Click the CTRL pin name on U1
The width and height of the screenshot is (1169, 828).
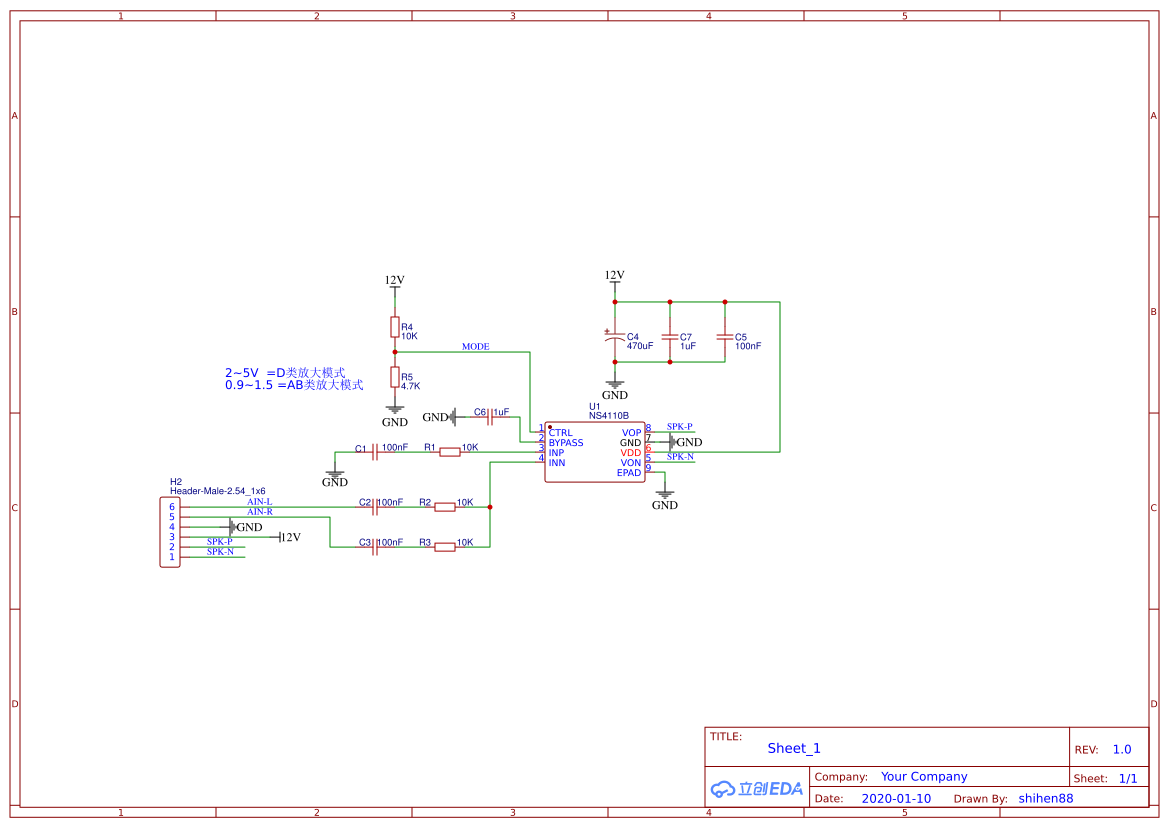[x=561, y=432]
